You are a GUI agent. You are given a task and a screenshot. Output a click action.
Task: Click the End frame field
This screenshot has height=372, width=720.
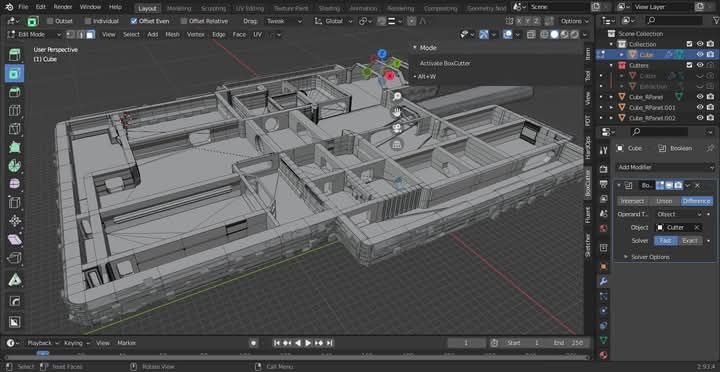(x=568, y=343)
